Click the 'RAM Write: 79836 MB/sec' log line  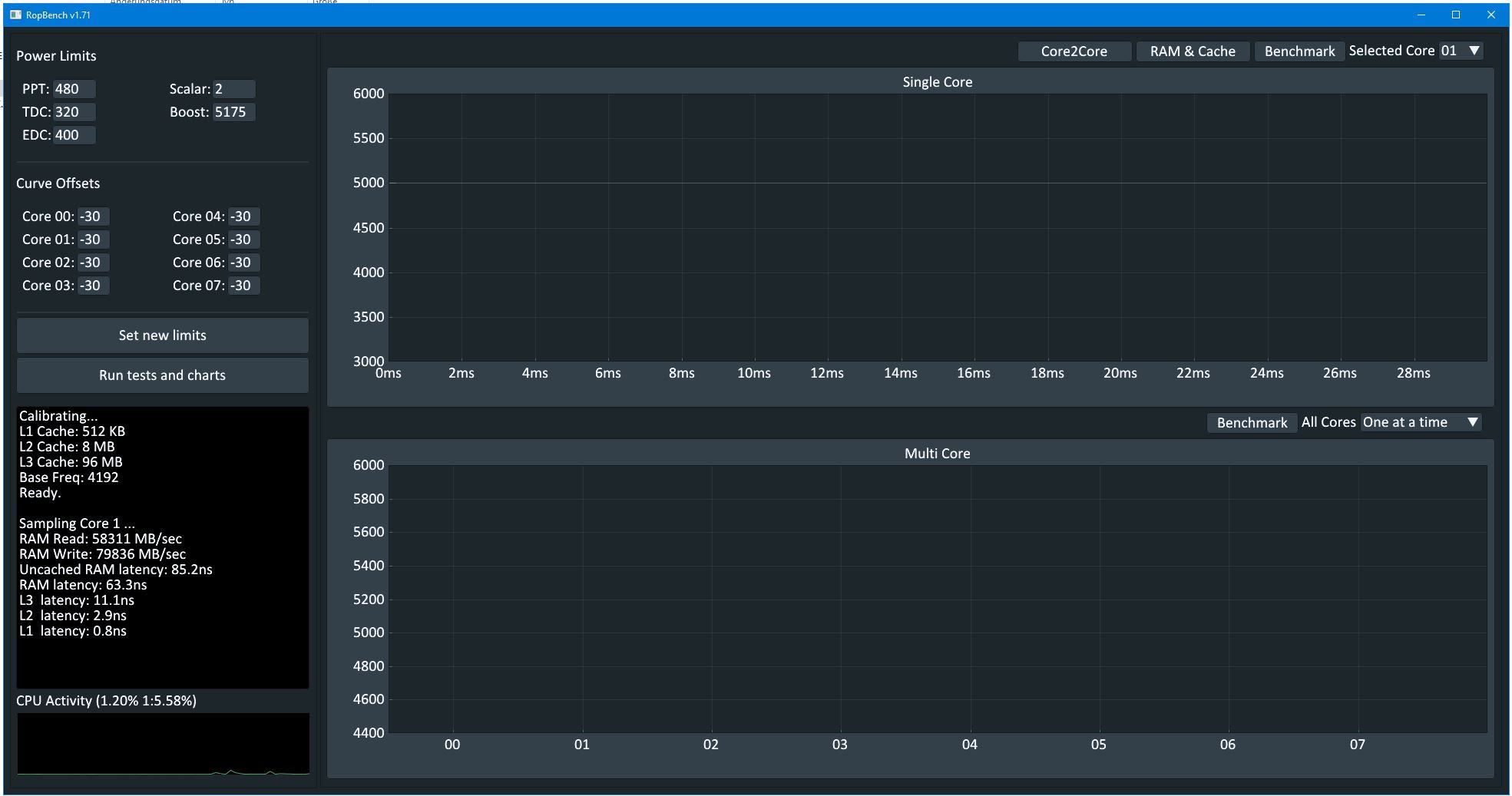click(102, 554)
